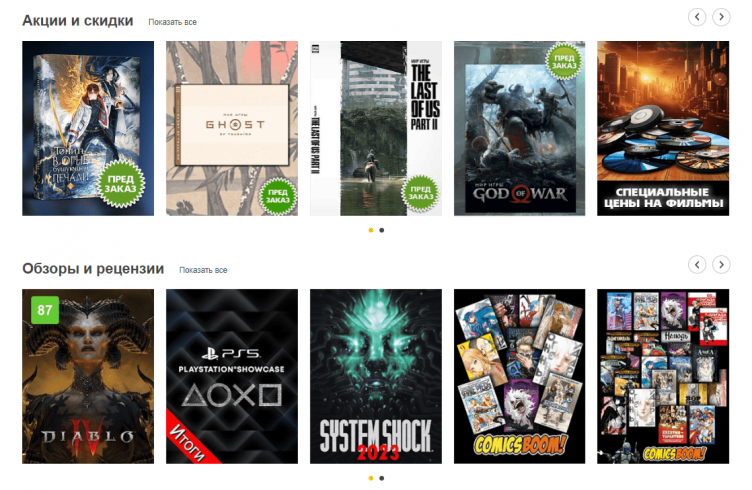Click next arrow in Акции и скидки section
752x490 pixels.
pos(720,17)
